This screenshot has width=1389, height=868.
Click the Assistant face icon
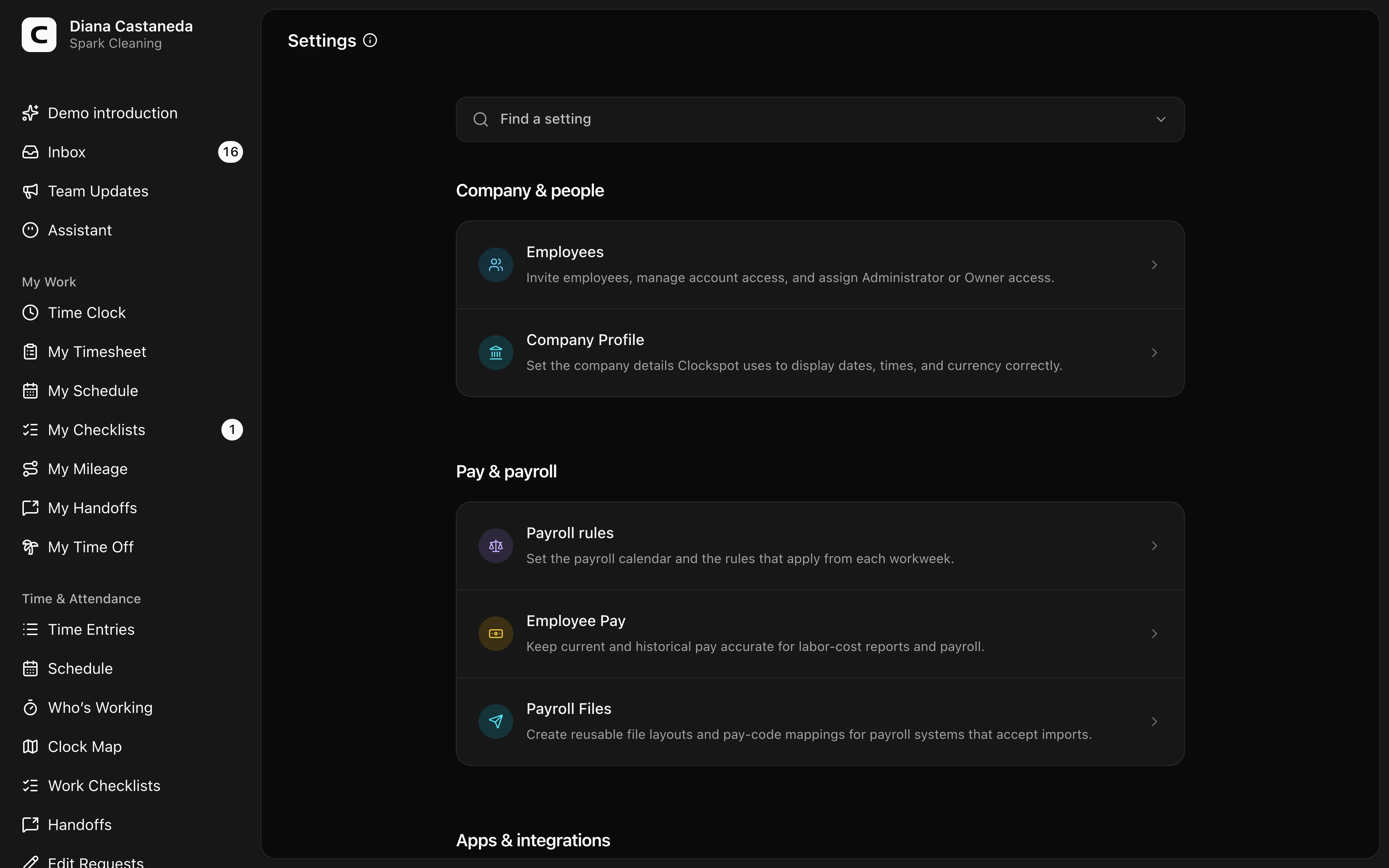[30, 230]
